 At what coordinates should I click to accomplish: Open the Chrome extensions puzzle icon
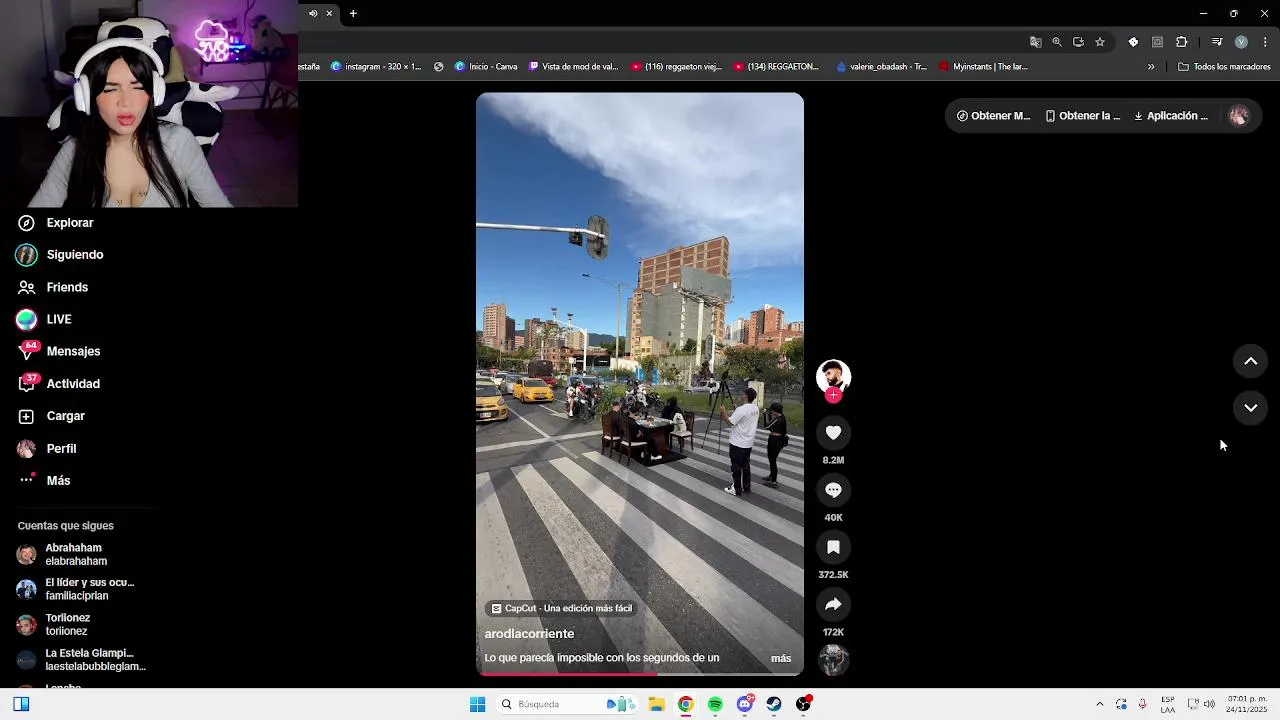tap(1182, 42)
